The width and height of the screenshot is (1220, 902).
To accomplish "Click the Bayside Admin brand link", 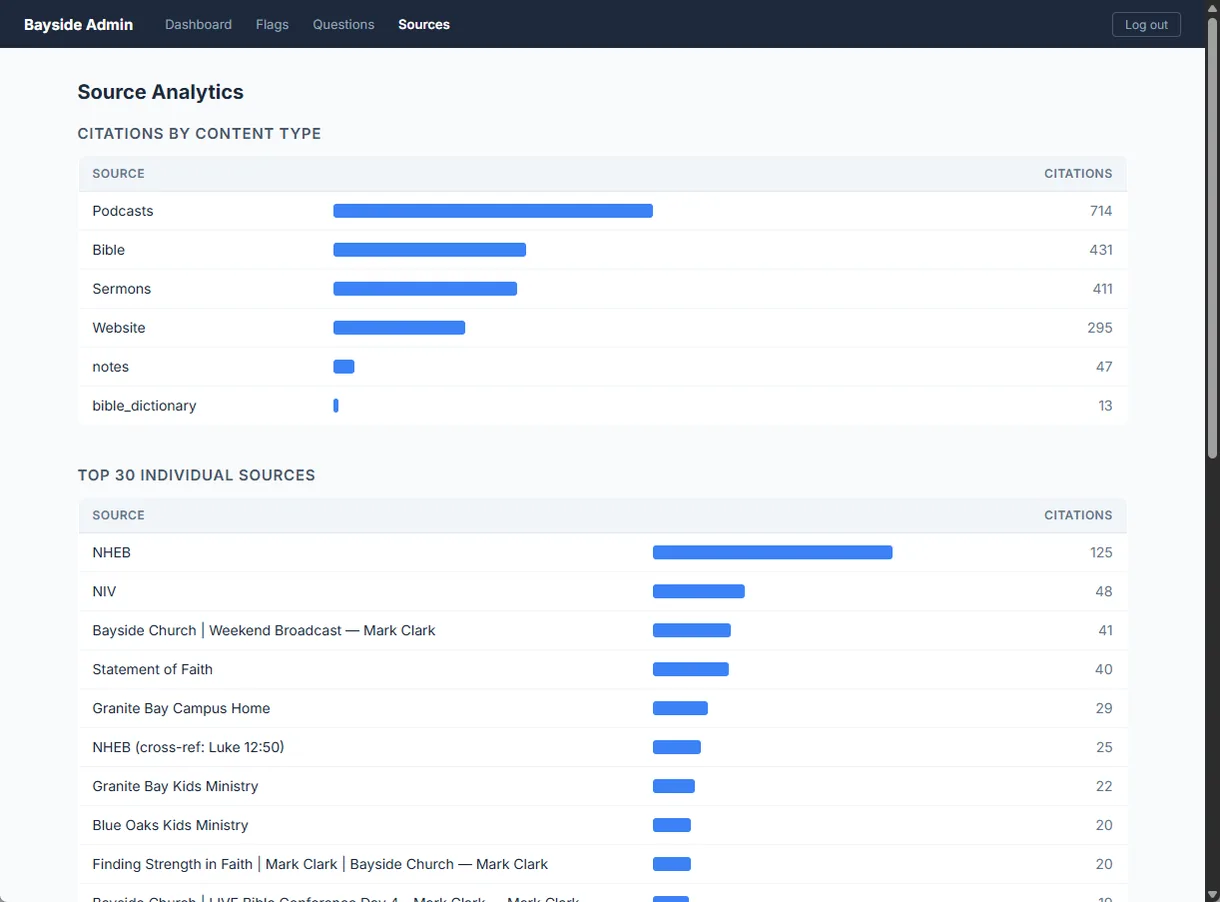I will pyautogui.click(x=78, y=24).
